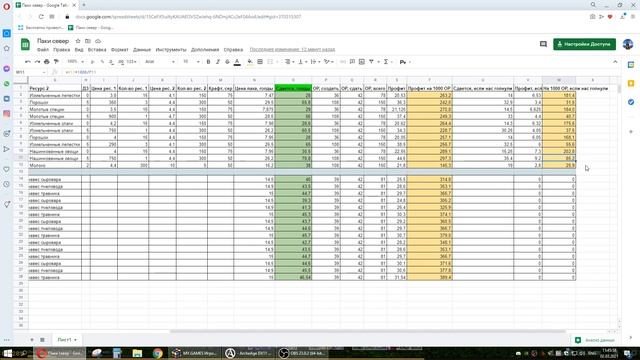This screenshot has width=640, height=360.
Task: Insert a comment from the toolbar
Action: pyautogui.click(x=352, y=62)
